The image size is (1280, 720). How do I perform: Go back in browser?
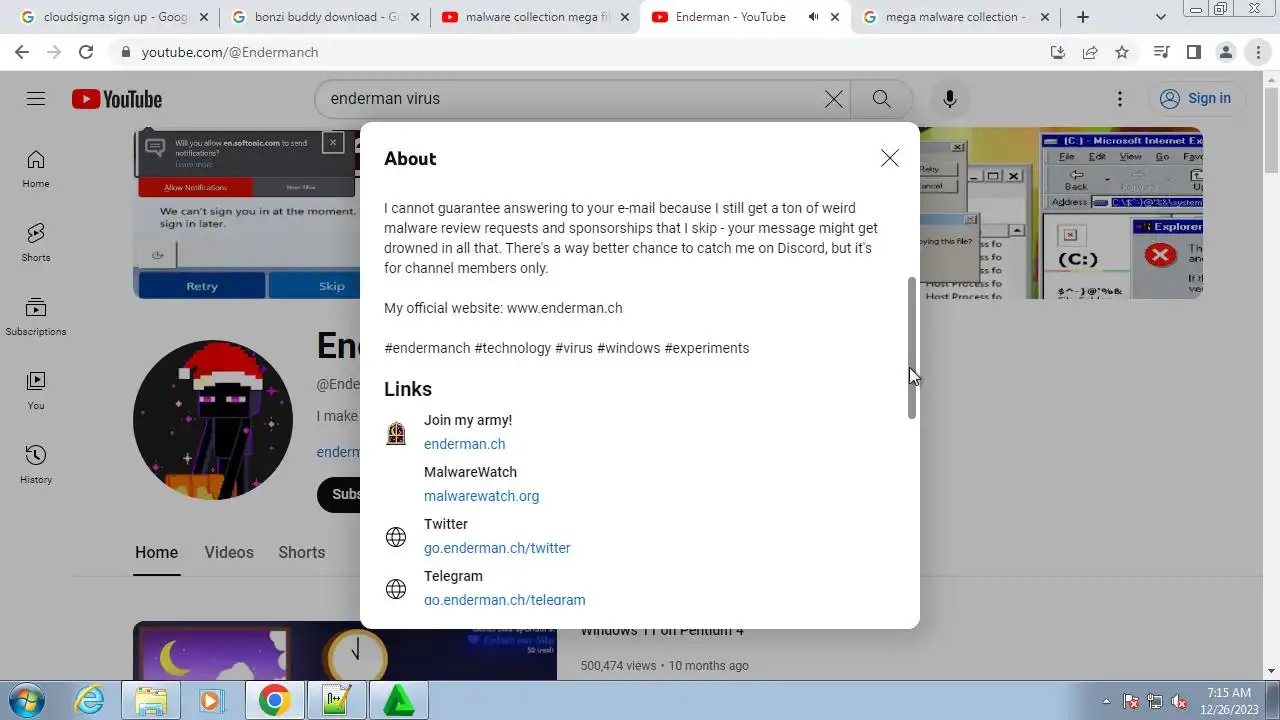click(22, 52)
